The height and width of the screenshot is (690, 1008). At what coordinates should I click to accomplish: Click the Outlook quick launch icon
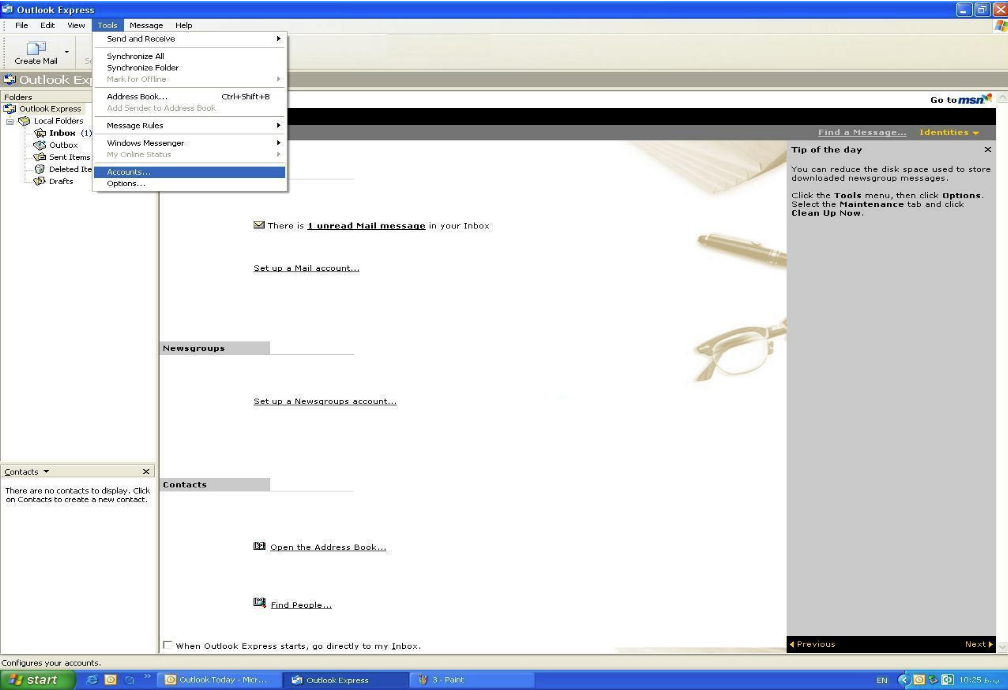(111, 680)
